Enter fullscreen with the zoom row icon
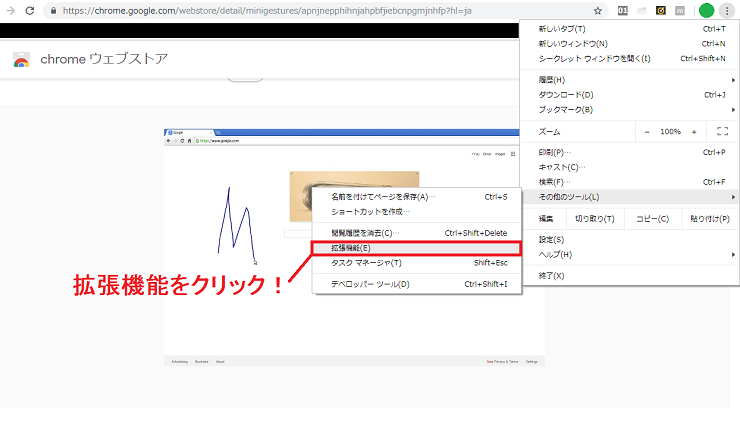Image resolution: width=740 pixels, height=431 pixels. (x=722, y=131)
